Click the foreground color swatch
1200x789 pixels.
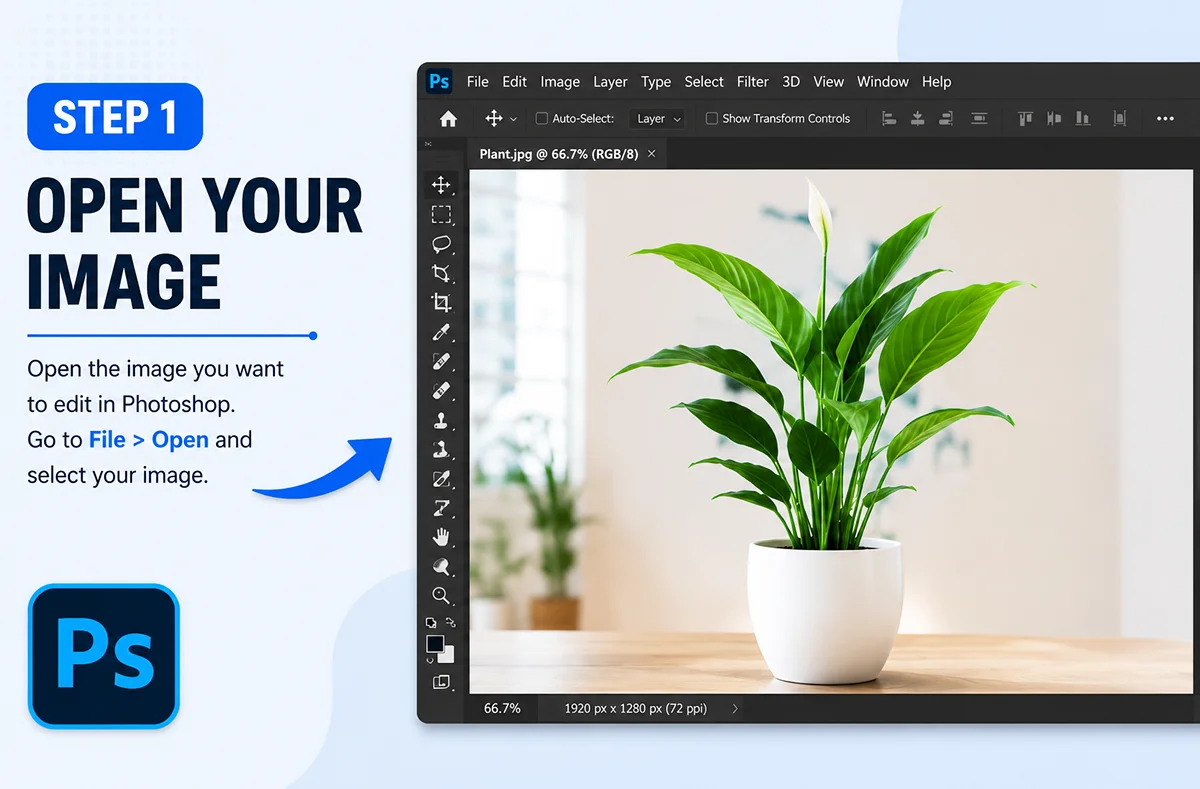coord(435,644)
